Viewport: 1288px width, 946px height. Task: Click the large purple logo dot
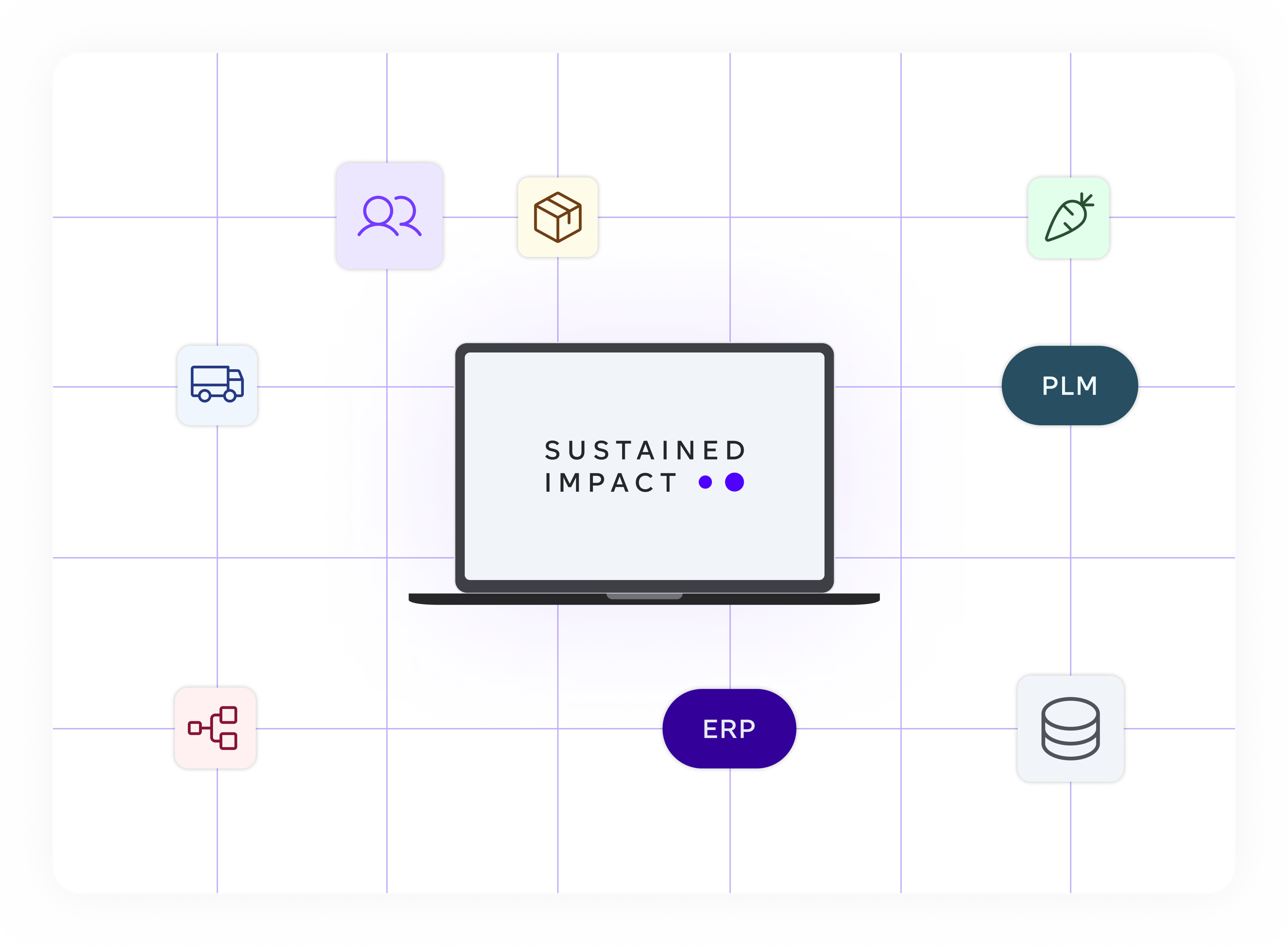pos(735,482)
